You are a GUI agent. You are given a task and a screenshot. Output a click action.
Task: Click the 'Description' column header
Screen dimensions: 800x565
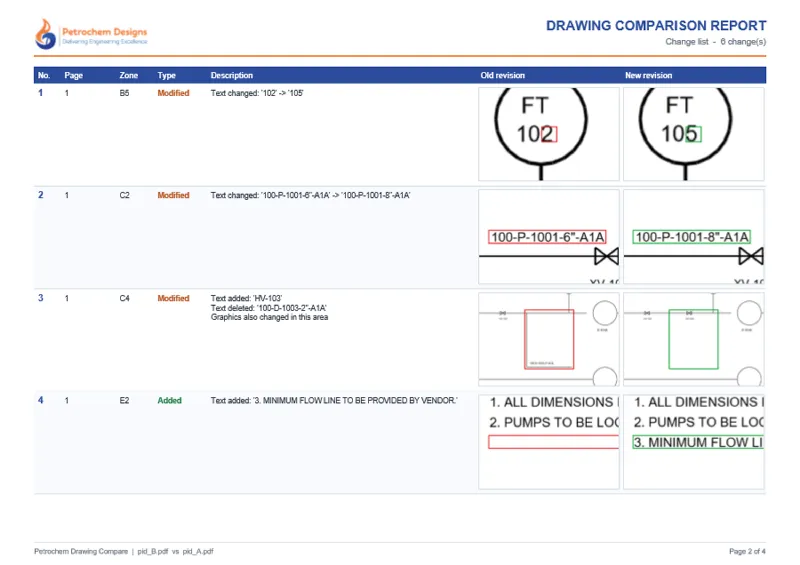232,76
